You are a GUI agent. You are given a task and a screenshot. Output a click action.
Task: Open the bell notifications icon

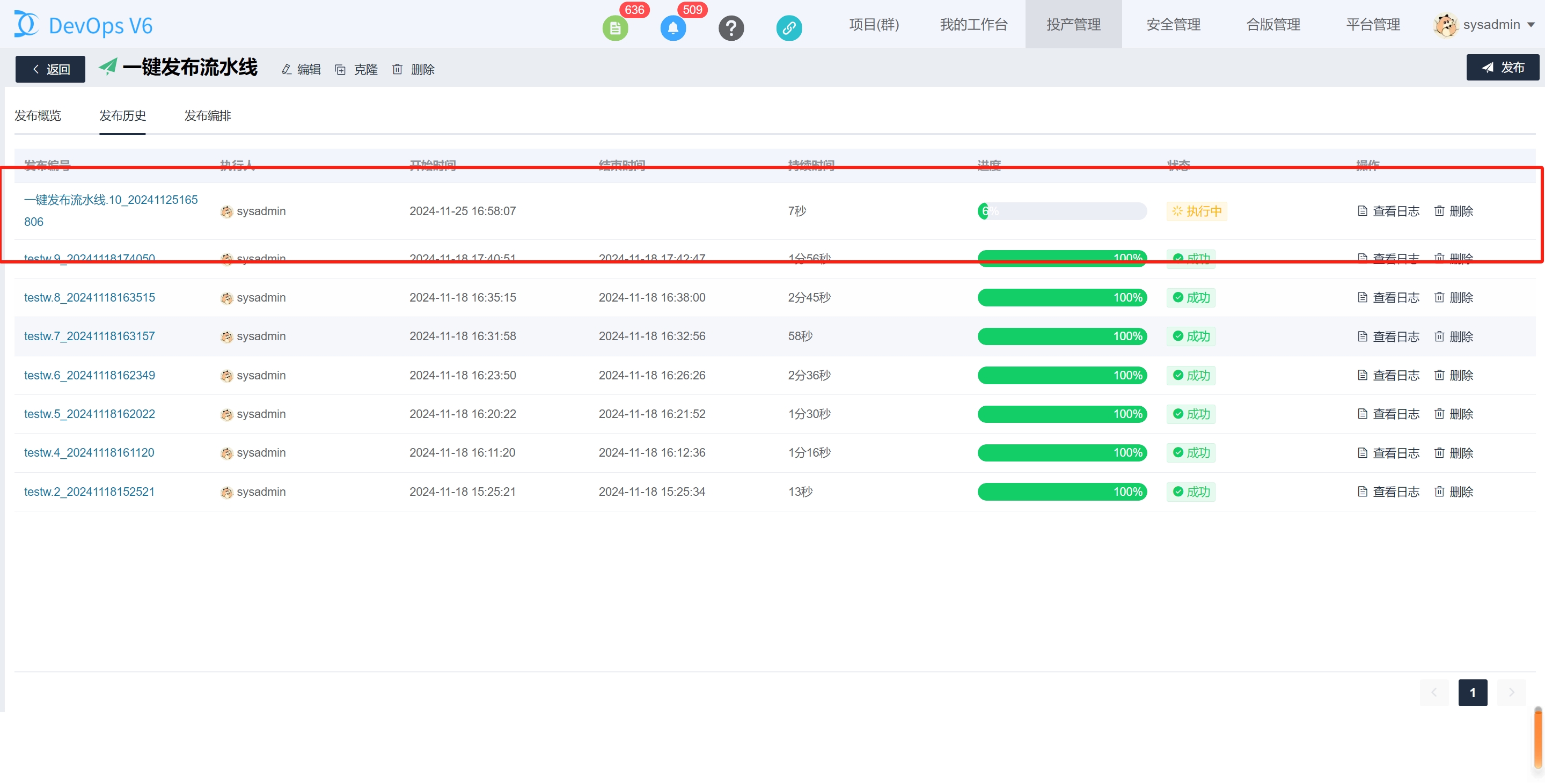(672, 27)
